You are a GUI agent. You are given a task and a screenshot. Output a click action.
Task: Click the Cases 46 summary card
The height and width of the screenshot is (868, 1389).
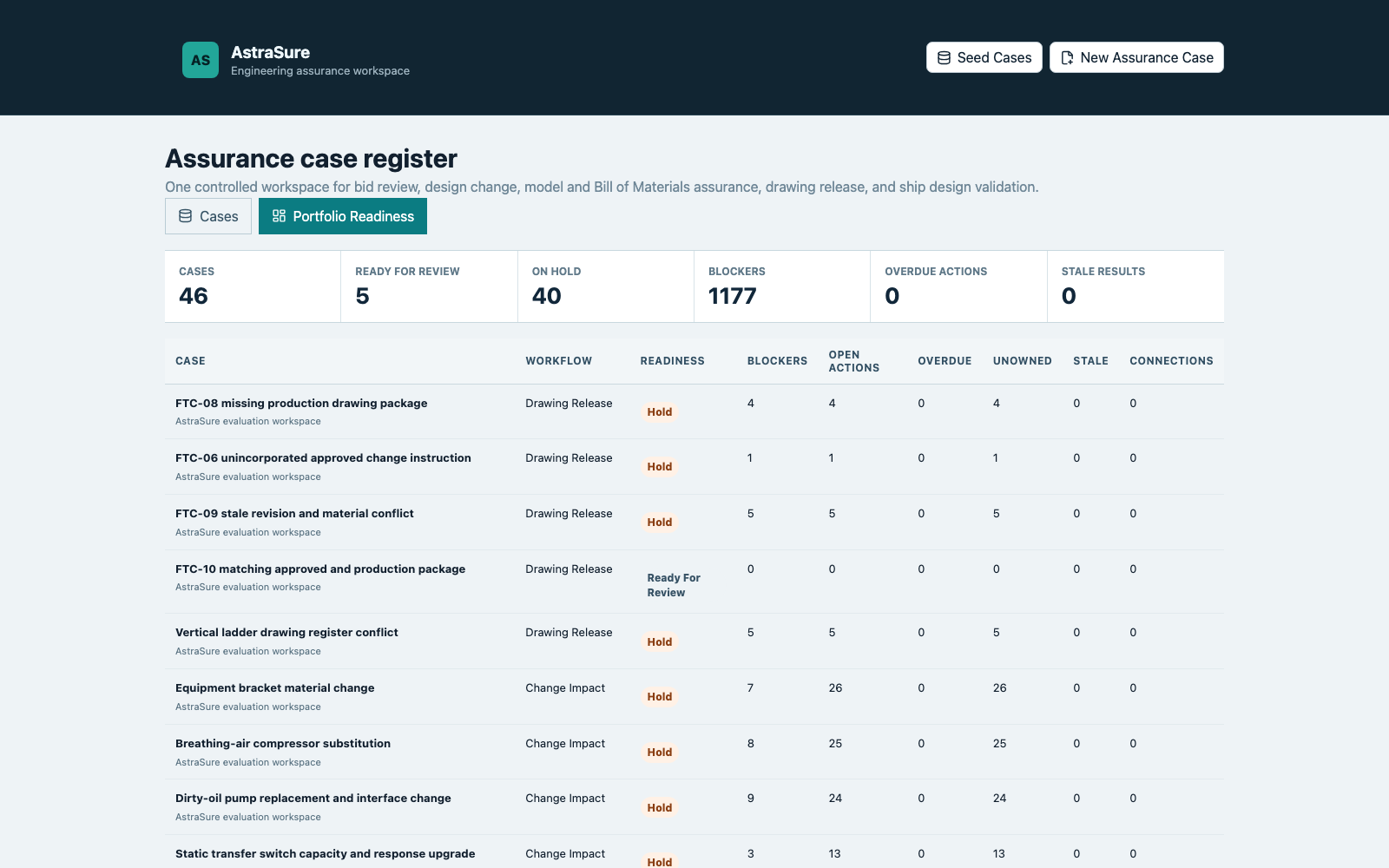pyautogui.click(x=253, y=286)
